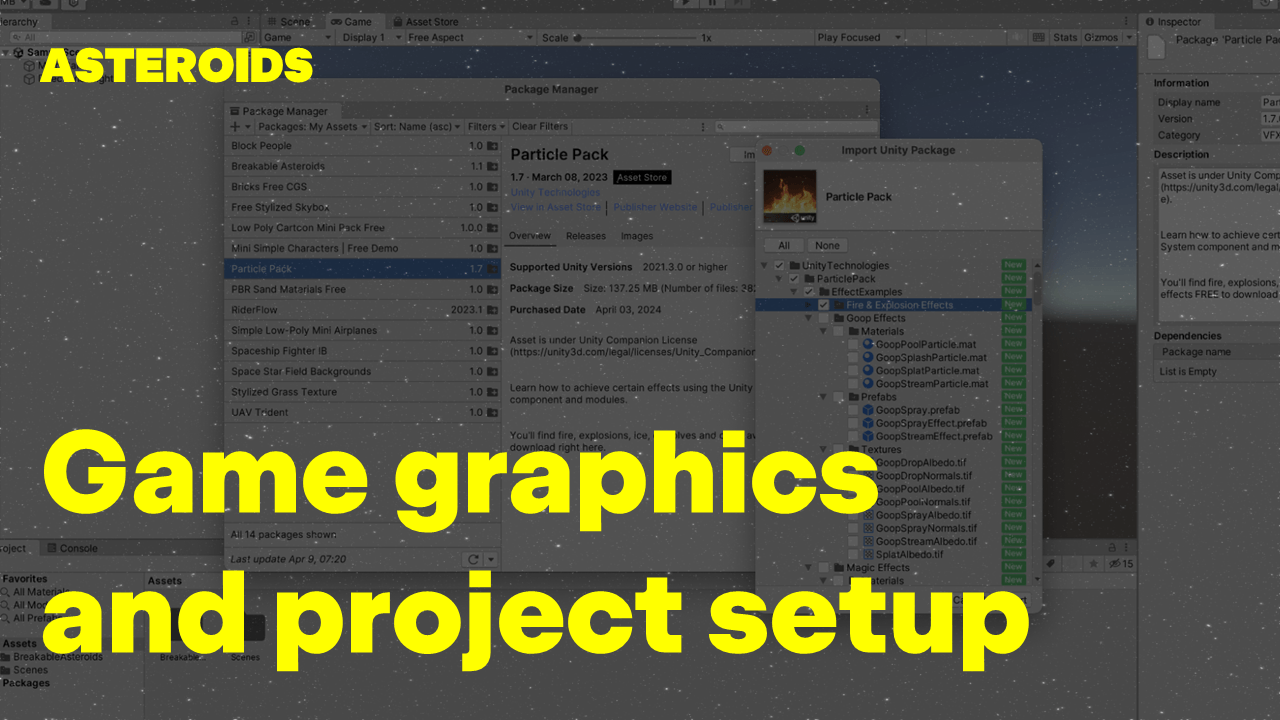
Task: Click the Clear Filters button
Action: coord(540,127)
